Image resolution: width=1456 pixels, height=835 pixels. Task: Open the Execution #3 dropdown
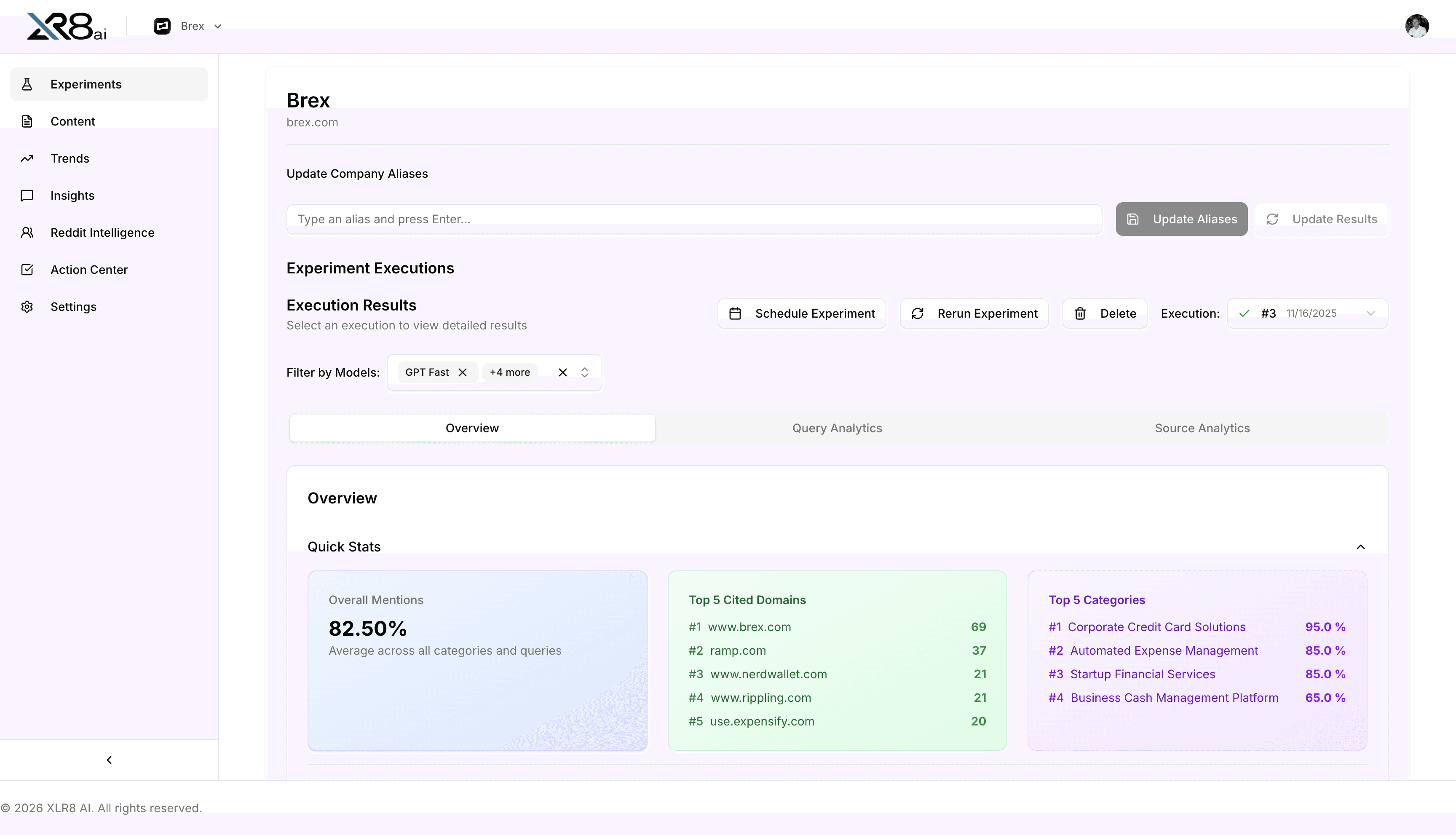1307,314
